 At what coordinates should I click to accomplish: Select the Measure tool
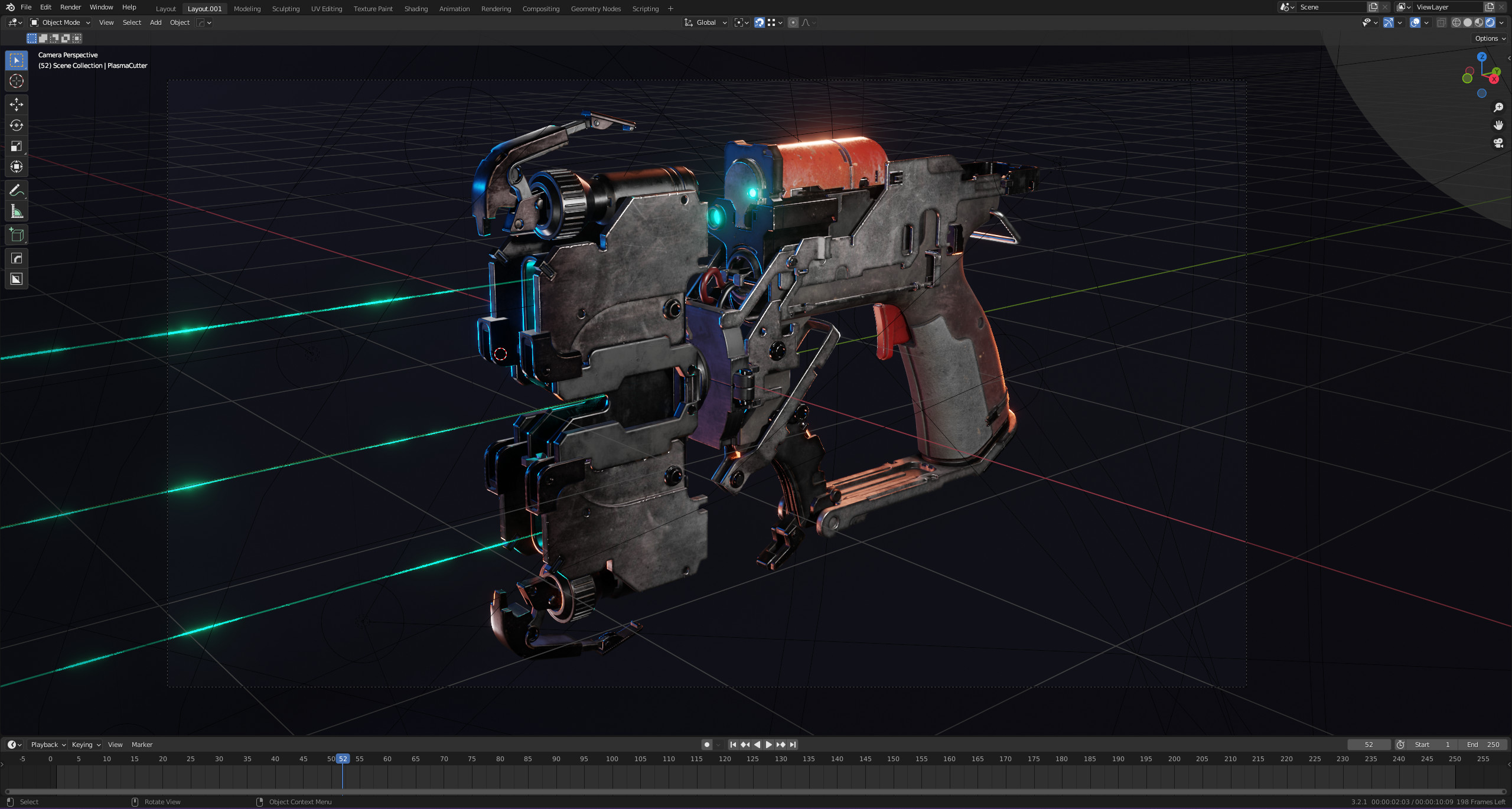(x=17, y=211)
